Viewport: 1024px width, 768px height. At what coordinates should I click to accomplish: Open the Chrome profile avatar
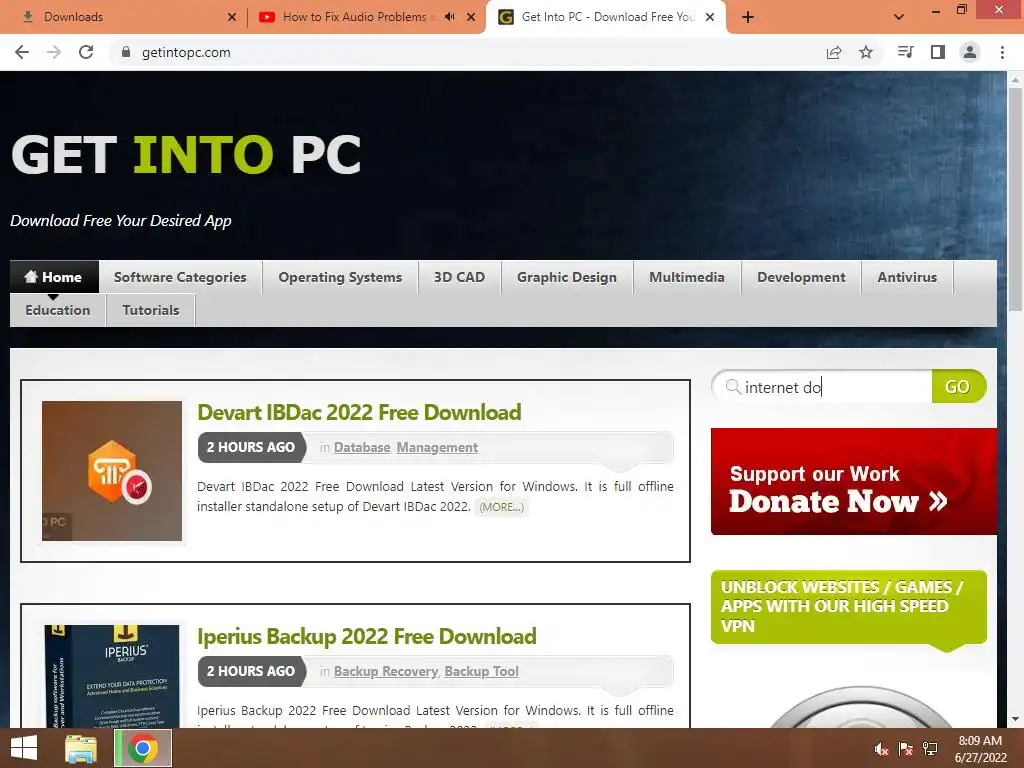970,52
